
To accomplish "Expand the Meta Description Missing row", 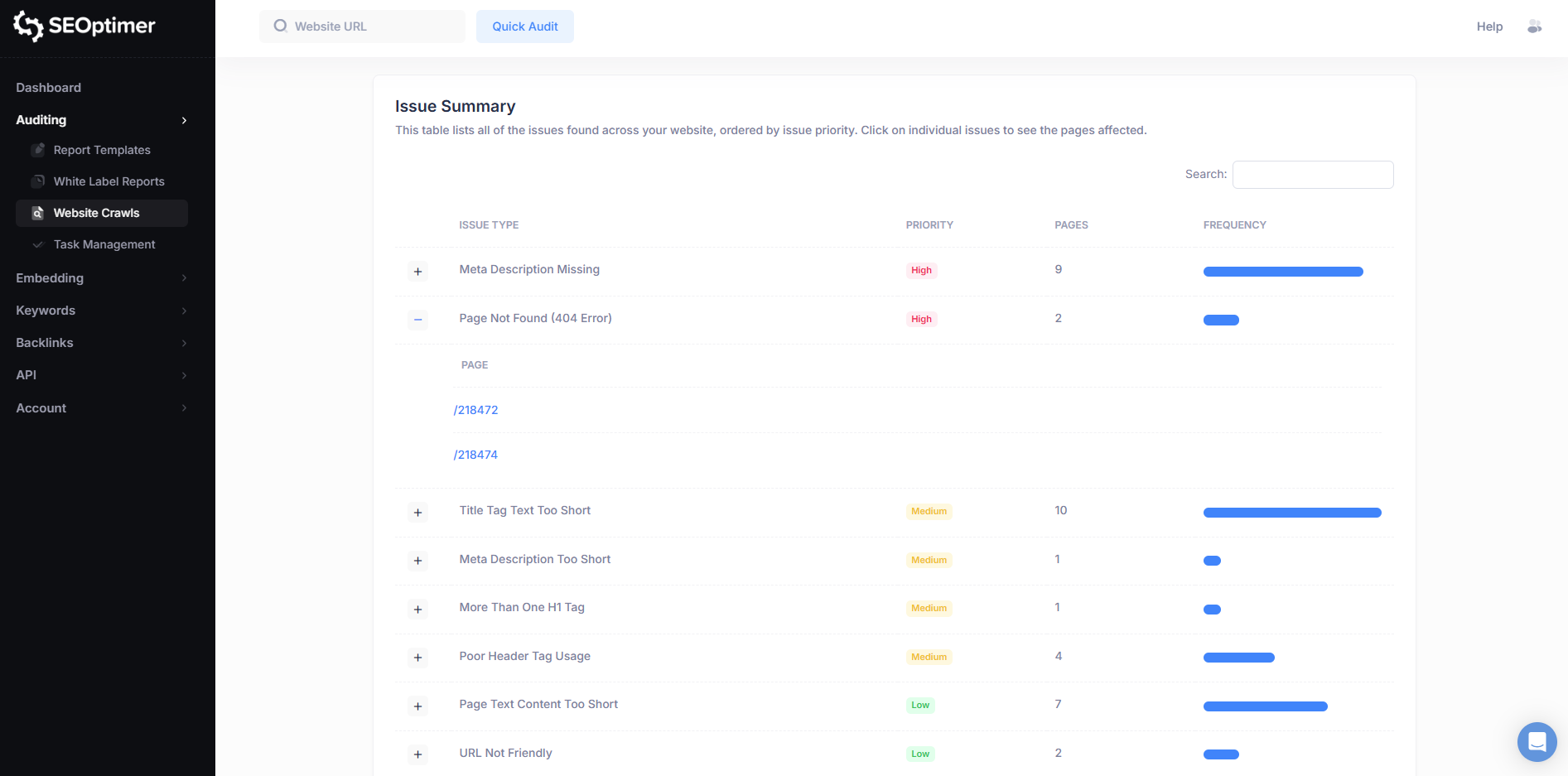I will pos(418,272).
